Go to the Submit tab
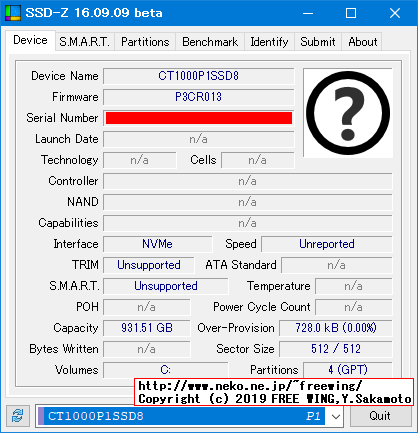 click(x=318, y=42)
